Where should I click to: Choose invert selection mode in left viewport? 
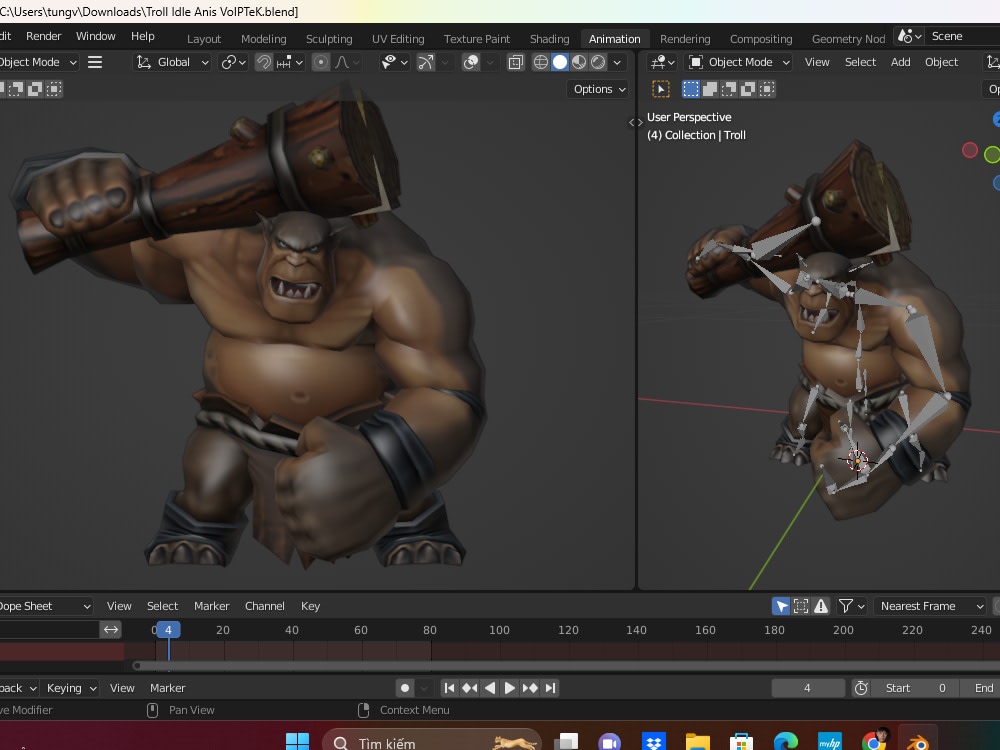(x=35, y=89)
